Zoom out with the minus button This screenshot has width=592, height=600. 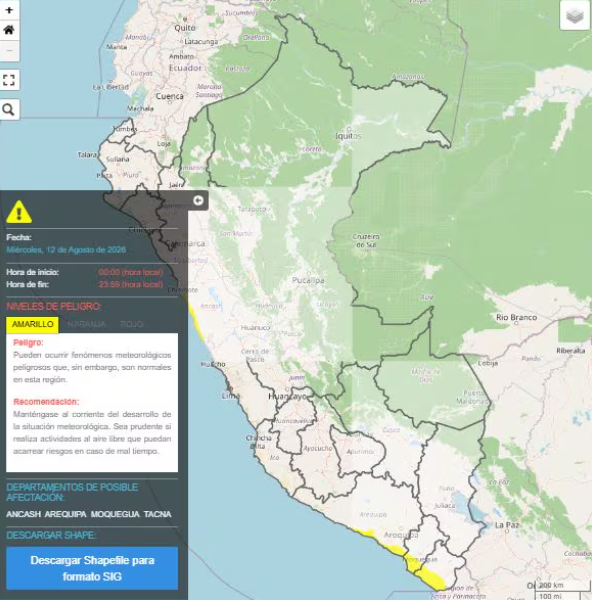tap(9, 51)
